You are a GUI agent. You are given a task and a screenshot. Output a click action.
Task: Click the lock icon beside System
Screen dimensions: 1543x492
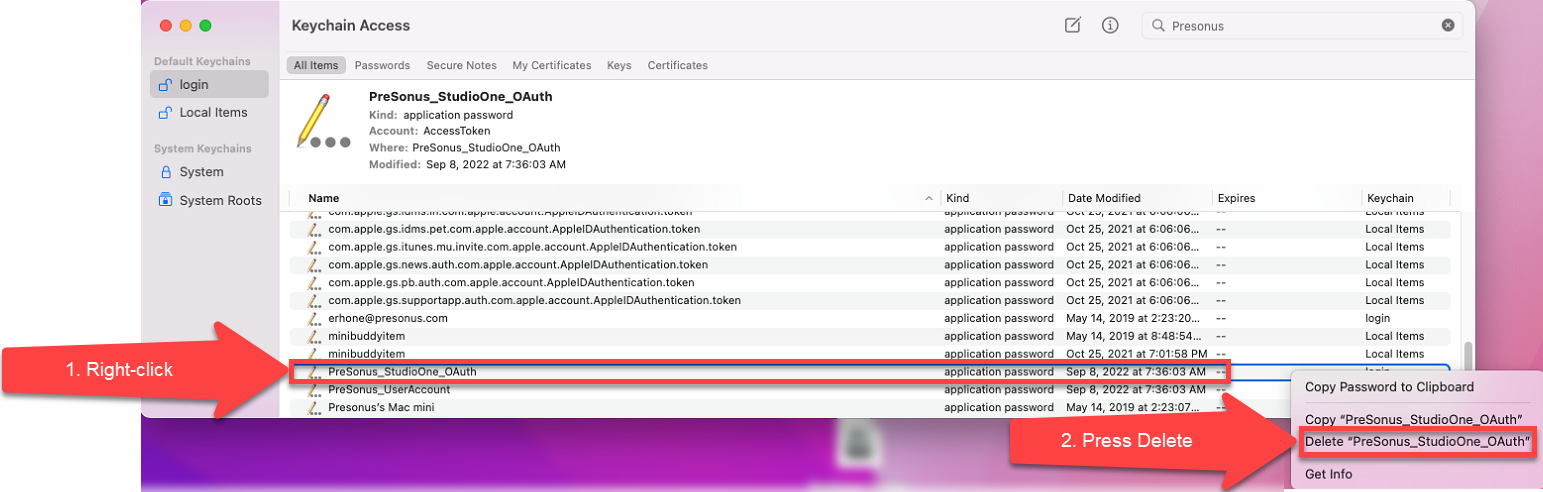pyautogui.click(x=166, y=172)
